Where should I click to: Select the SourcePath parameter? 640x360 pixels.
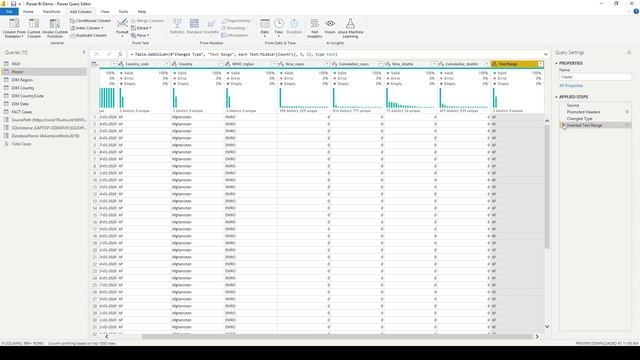44,120
